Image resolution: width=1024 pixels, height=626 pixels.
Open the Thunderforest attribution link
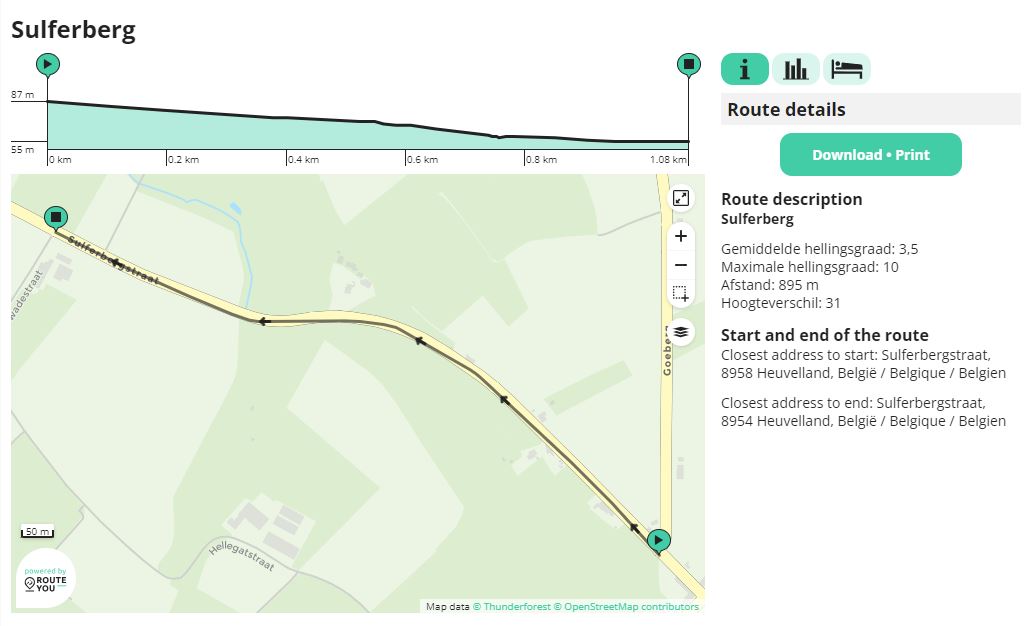tap(511, 607)
